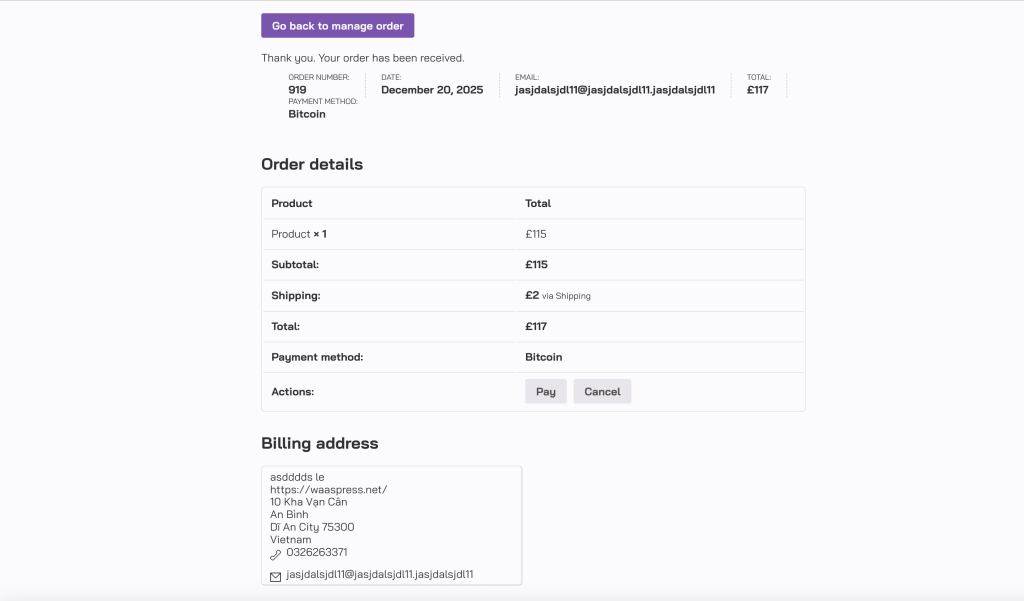Click the £2 via Shipping value
Viewport: 1024px width, 601px height.
point(559,296)
